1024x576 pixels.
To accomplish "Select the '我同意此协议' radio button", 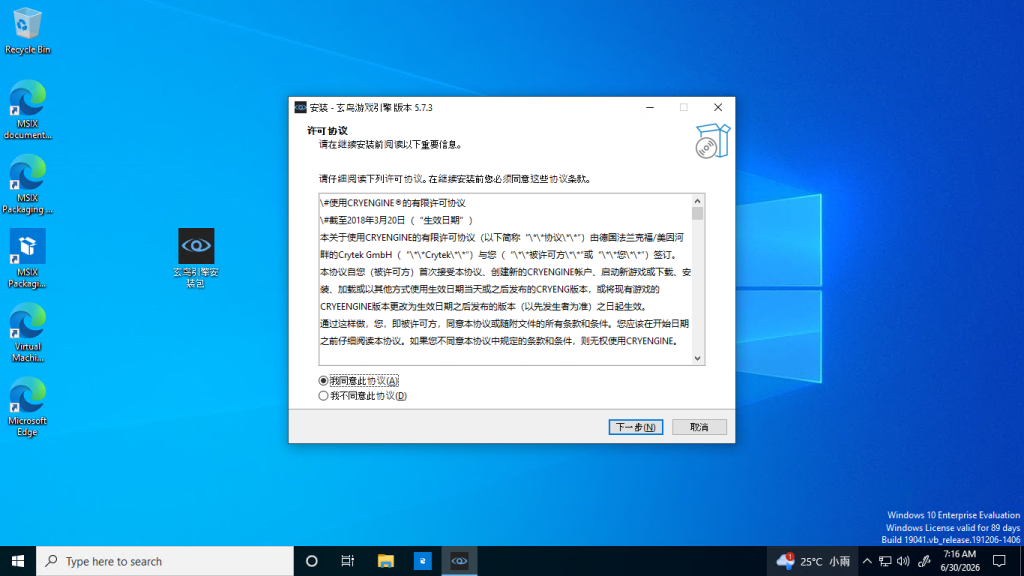I will [x=323, y=381].
